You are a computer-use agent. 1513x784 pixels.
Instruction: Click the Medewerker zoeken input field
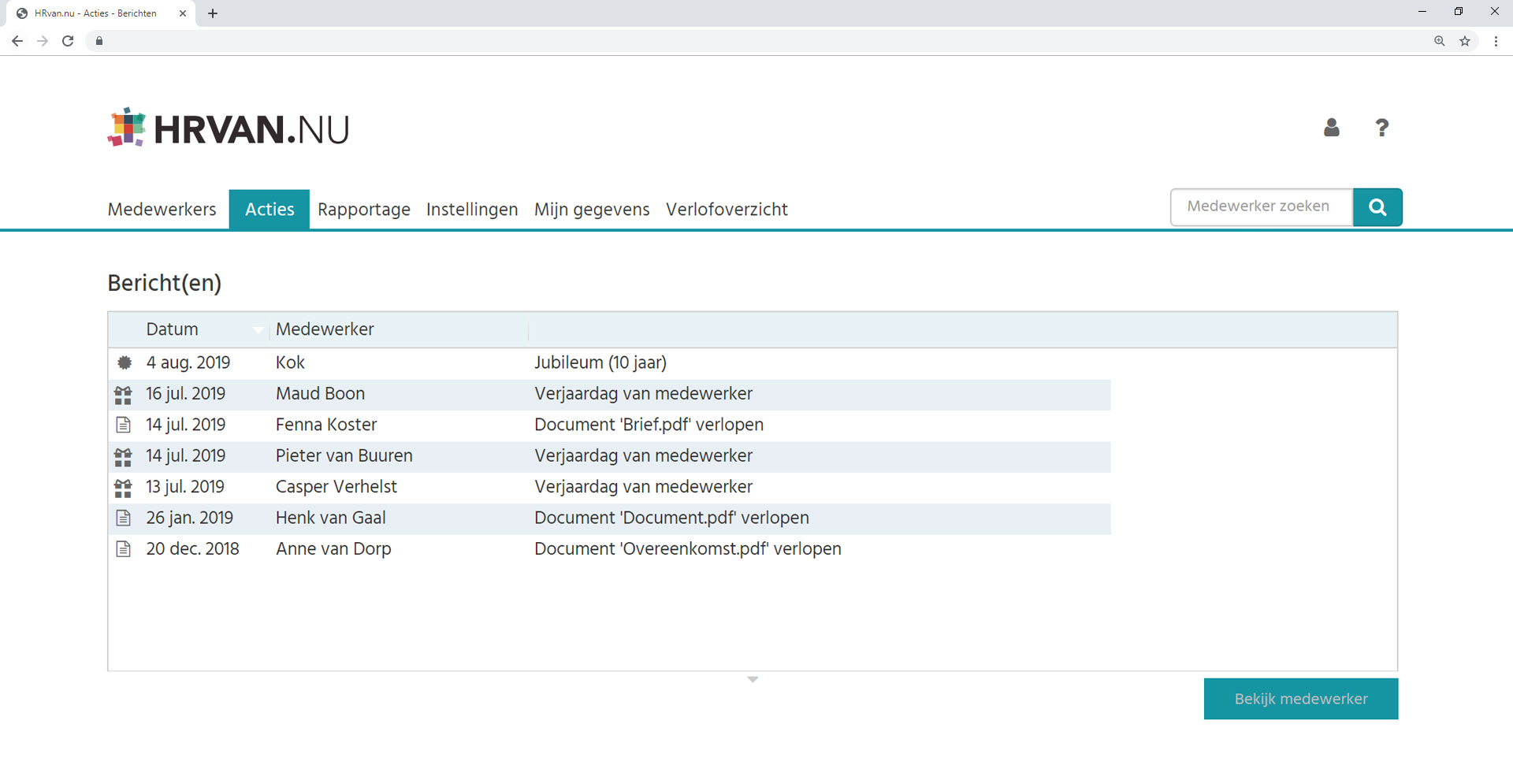coord(1262,207)
